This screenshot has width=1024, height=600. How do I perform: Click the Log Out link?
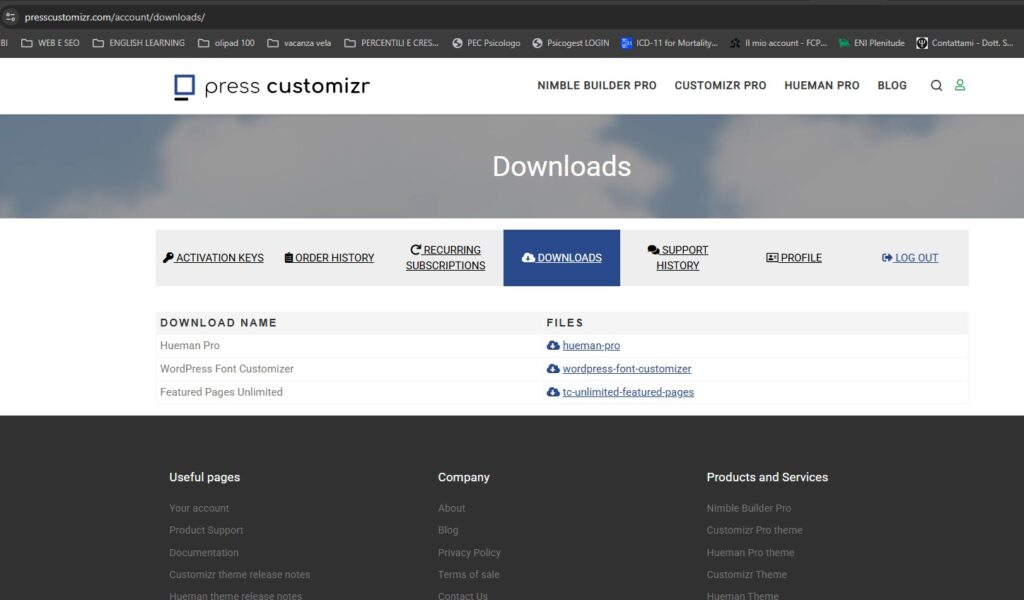point(910,258)
